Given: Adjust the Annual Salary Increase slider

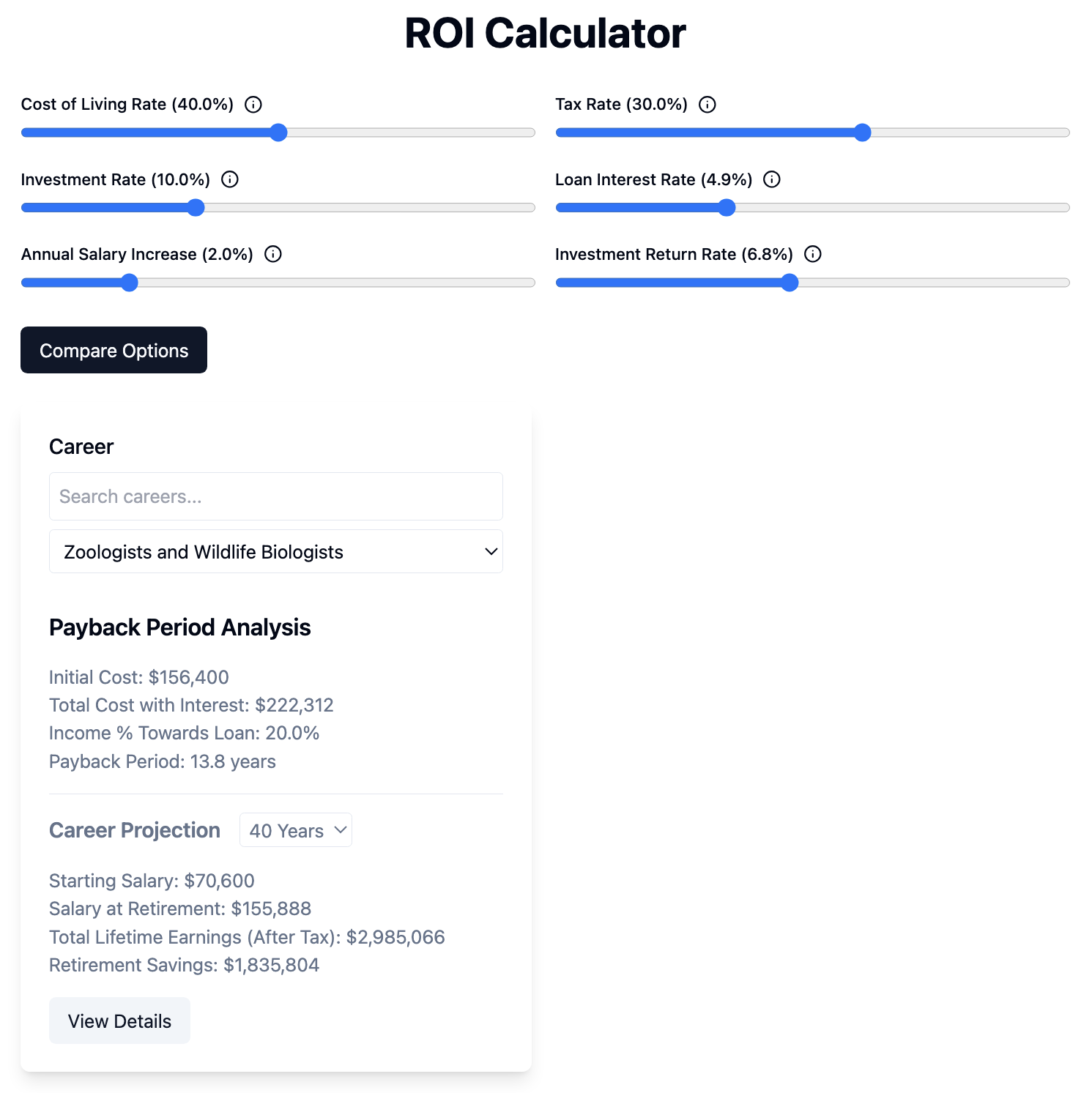Looking at the screenshot, I should coord(130,283).
